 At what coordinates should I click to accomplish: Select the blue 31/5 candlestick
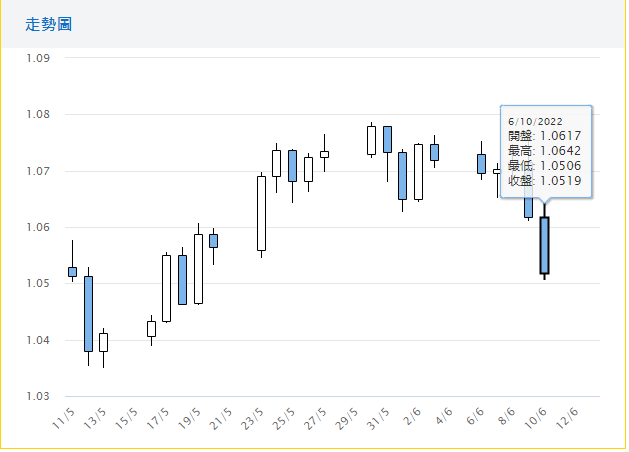click(x=387, y=139)
